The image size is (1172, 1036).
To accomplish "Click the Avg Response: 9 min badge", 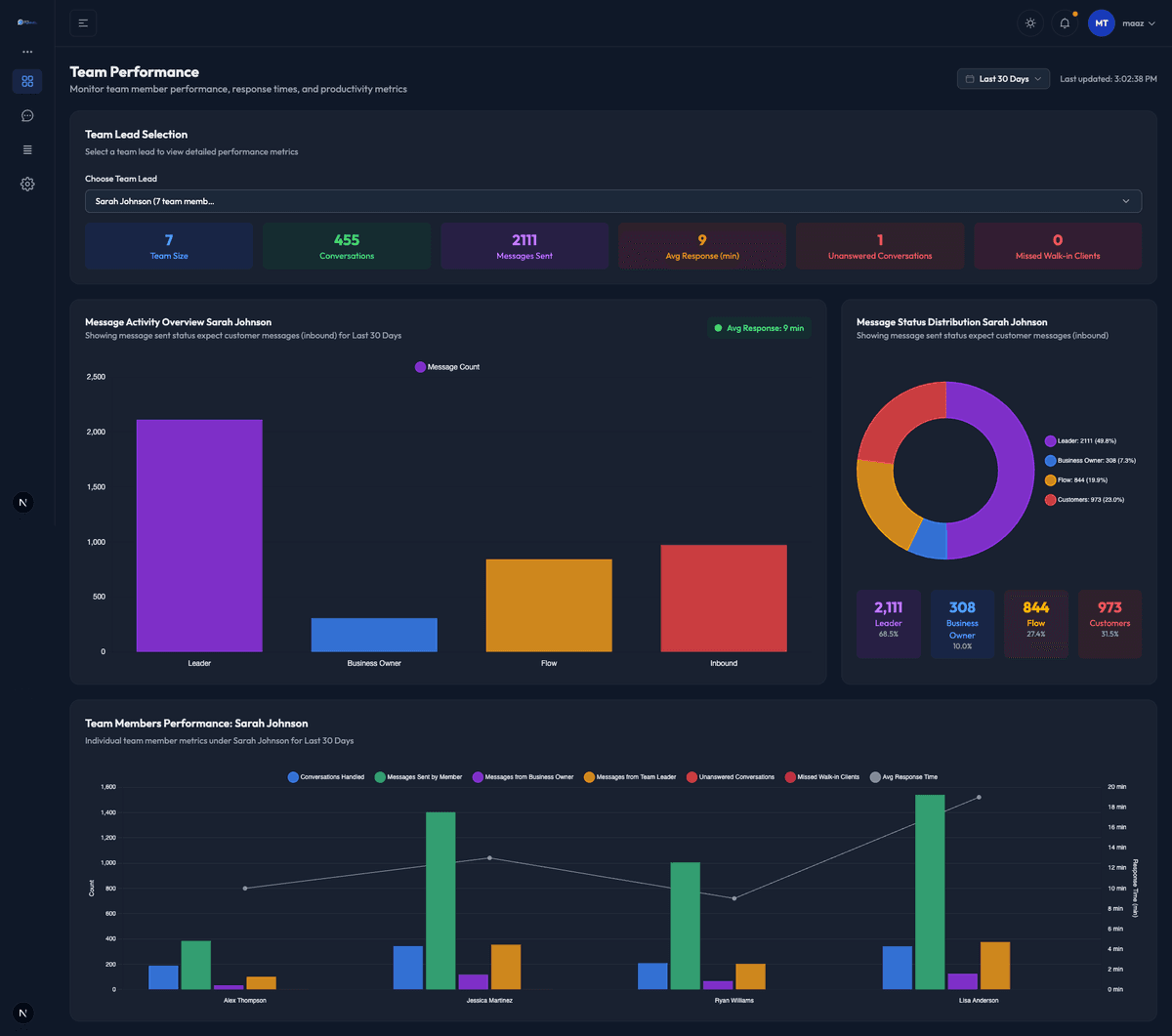I will point(759,328).
